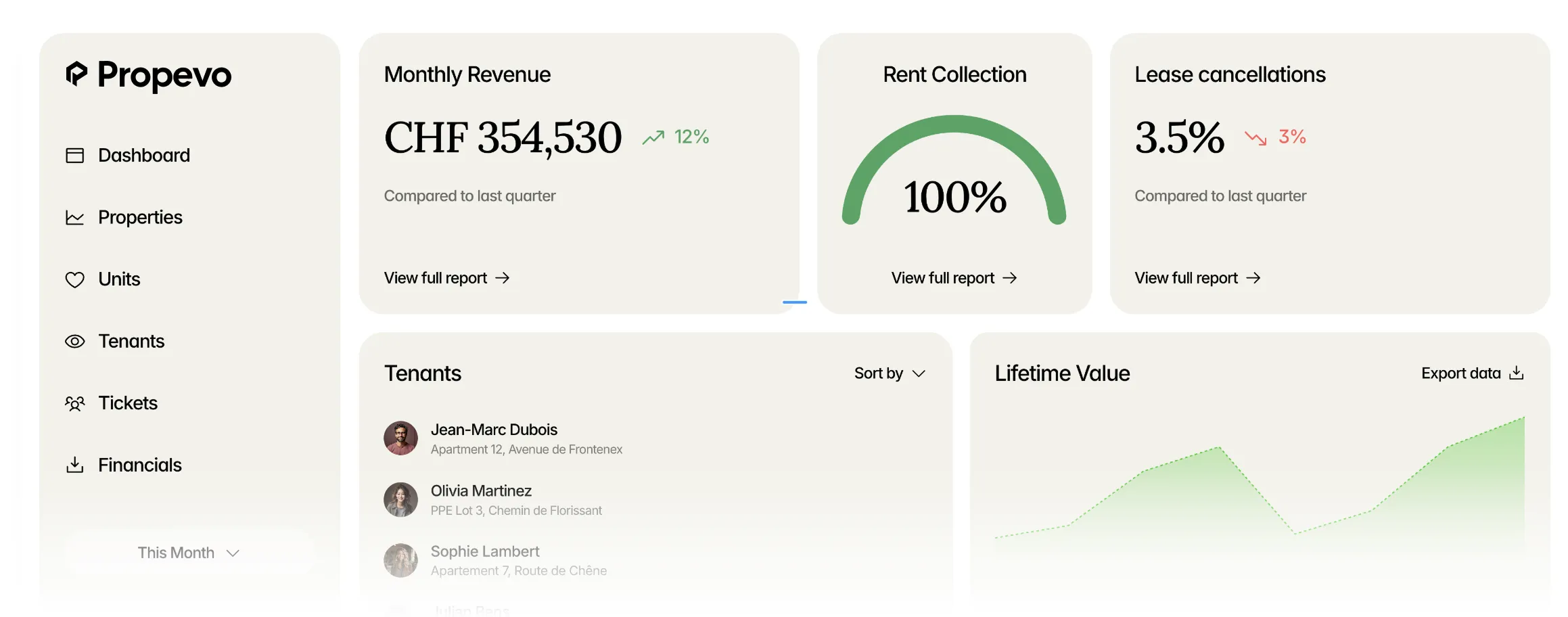Select Jean-Marc Dubois profile photo
This screenshot has width=1568, height=617.
[x=400, y=438]
